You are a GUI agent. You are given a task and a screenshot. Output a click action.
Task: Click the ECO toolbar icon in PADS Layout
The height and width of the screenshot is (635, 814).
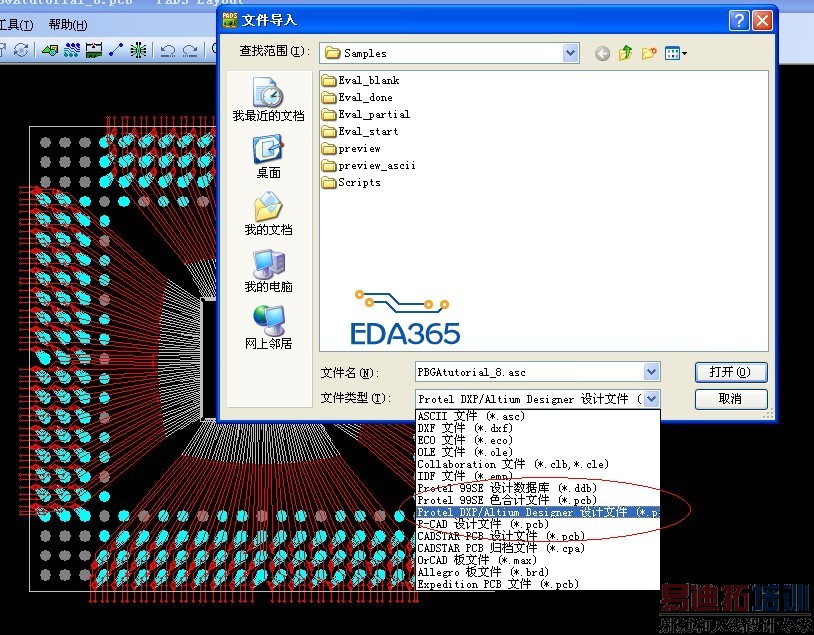point(116,50)
